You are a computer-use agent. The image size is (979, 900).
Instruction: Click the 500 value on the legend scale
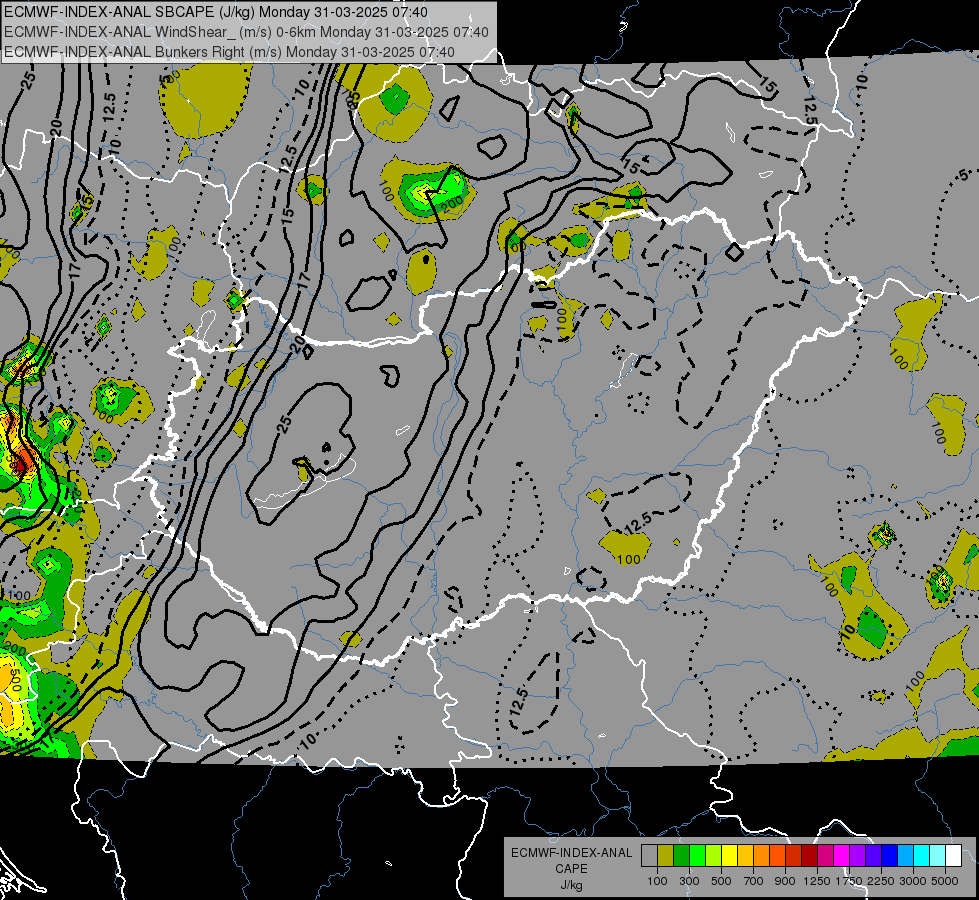721,881
